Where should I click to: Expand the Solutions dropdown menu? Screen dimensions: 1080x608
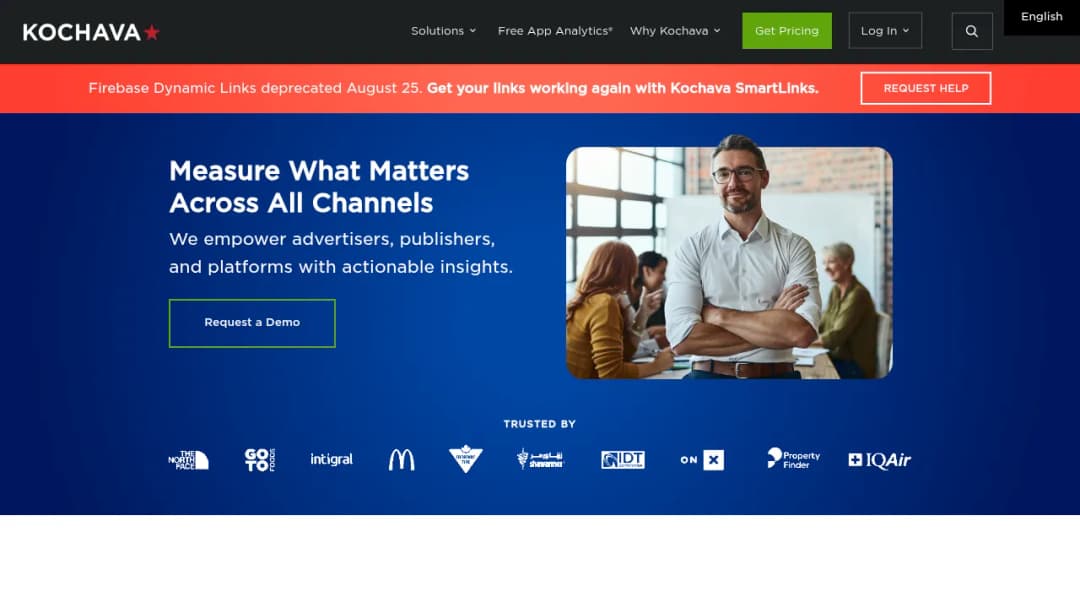[x=444, y=31]
